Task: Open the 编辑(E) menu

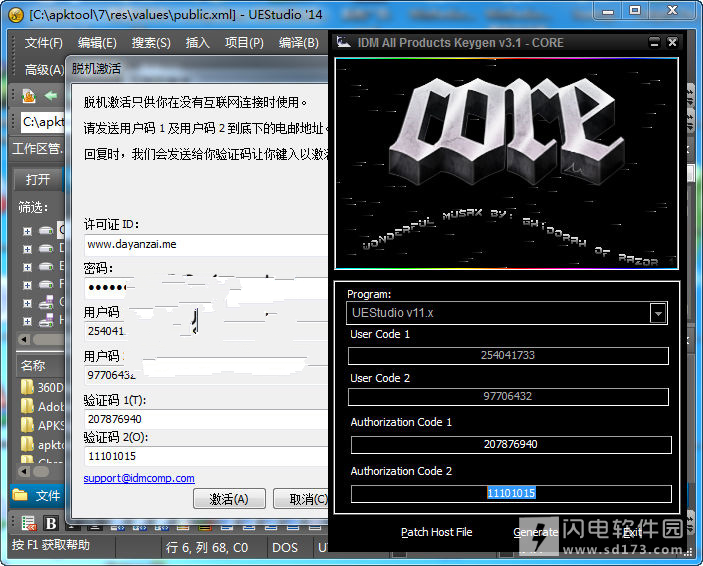Action: 97,43
